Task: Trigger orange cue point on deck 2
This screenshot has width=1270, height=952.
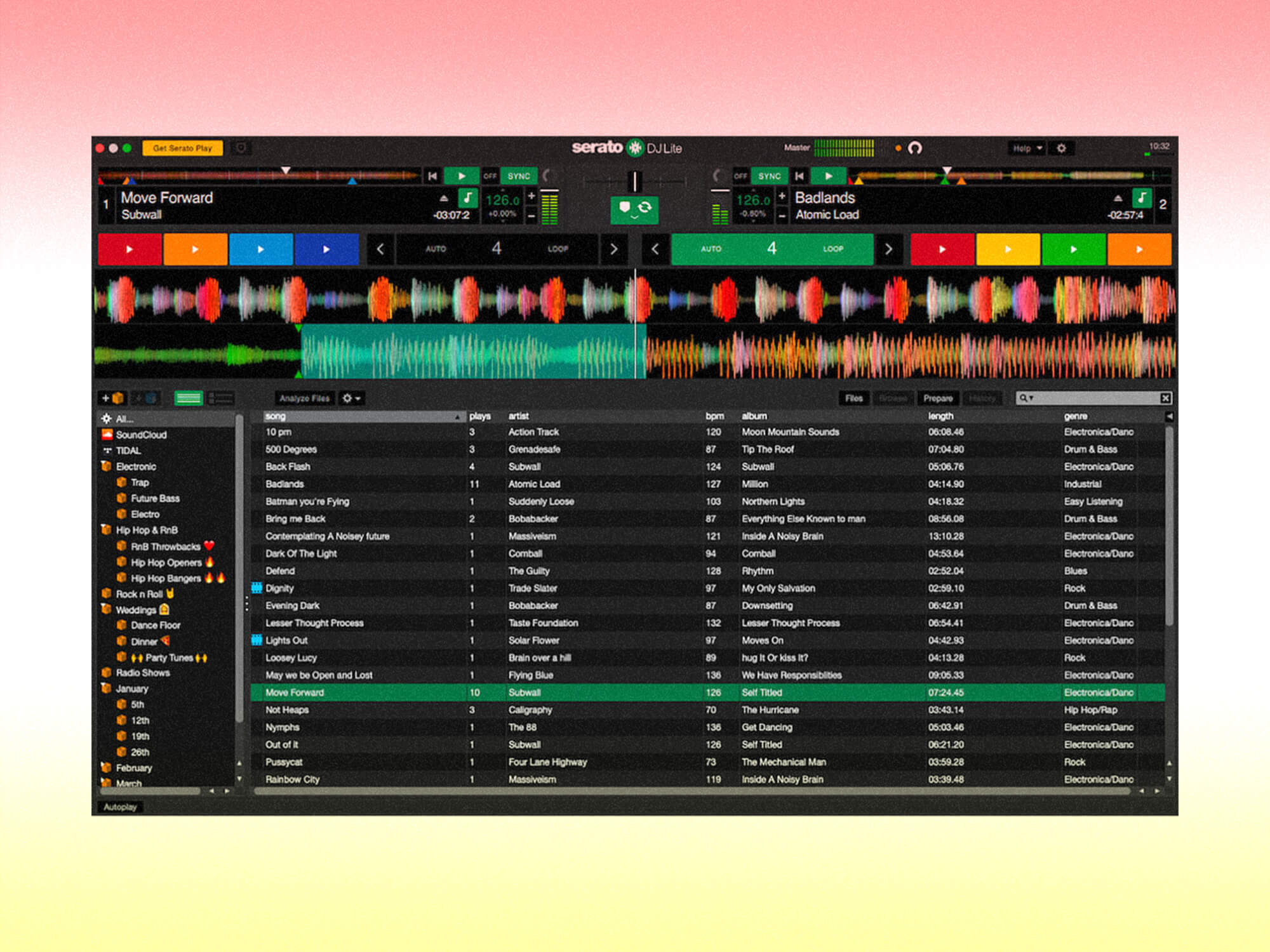Action: (1140, 249)
